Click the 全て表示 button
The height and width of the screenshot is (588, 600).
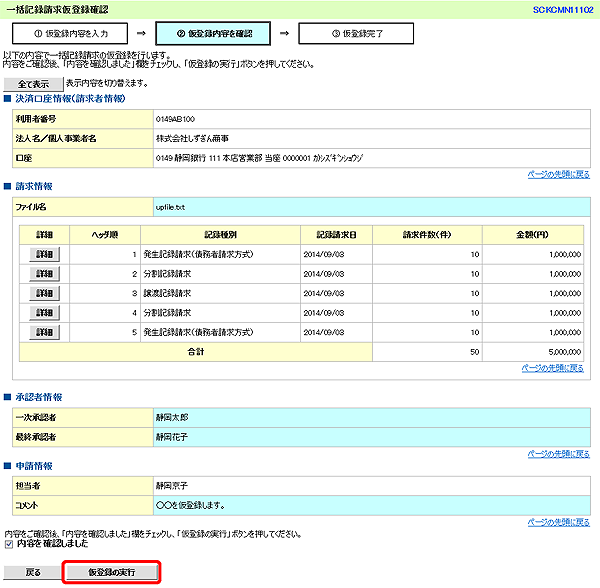pyautogui.click(x=33, y=84)
